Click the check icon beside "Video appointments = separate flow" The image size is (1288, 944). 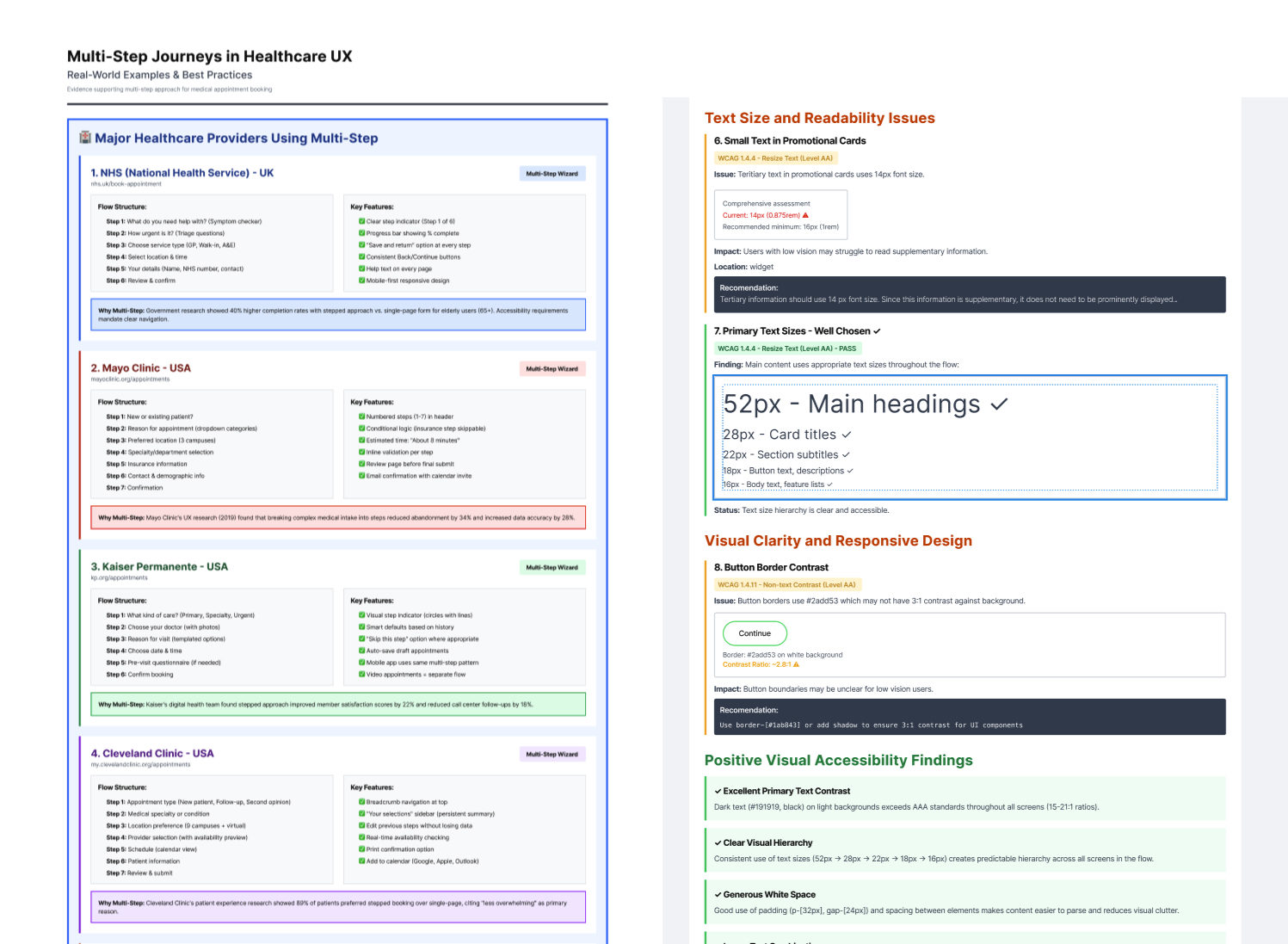point(362,675)
